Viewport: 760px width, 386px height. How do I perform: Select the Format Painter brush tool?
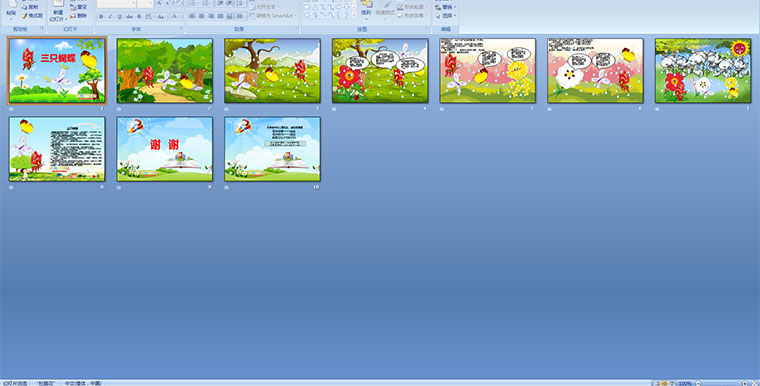click(x=32, y=16)
